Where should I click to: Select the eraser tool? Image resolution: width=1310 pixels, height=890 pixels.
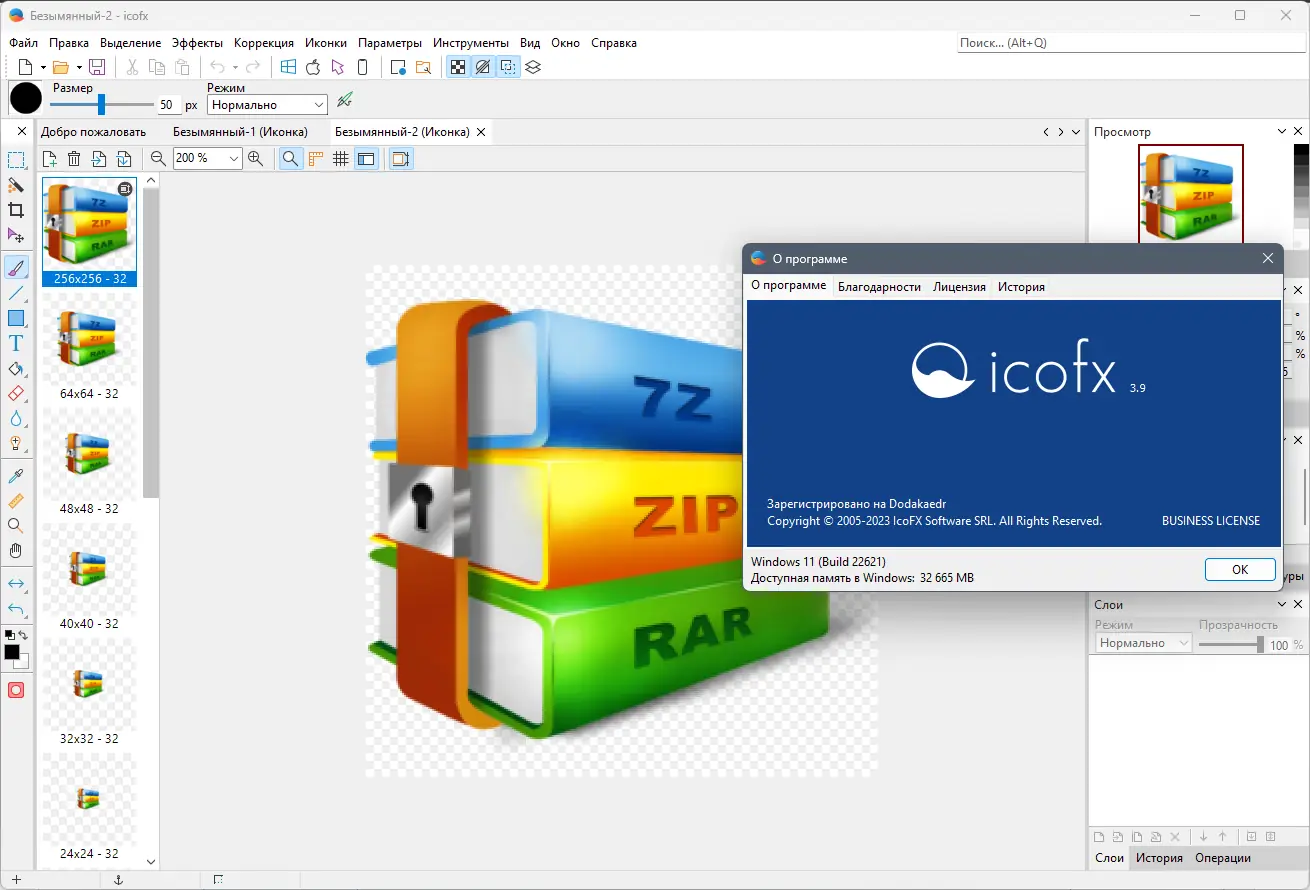(x=16, y=394)
